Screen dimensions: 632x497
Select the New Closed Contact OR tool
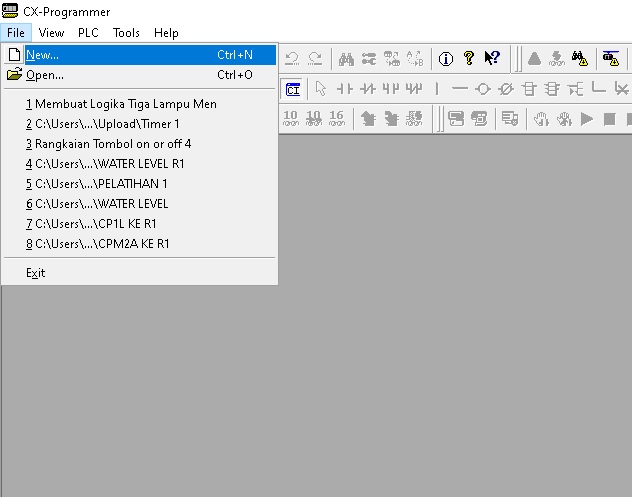(414, 89)
